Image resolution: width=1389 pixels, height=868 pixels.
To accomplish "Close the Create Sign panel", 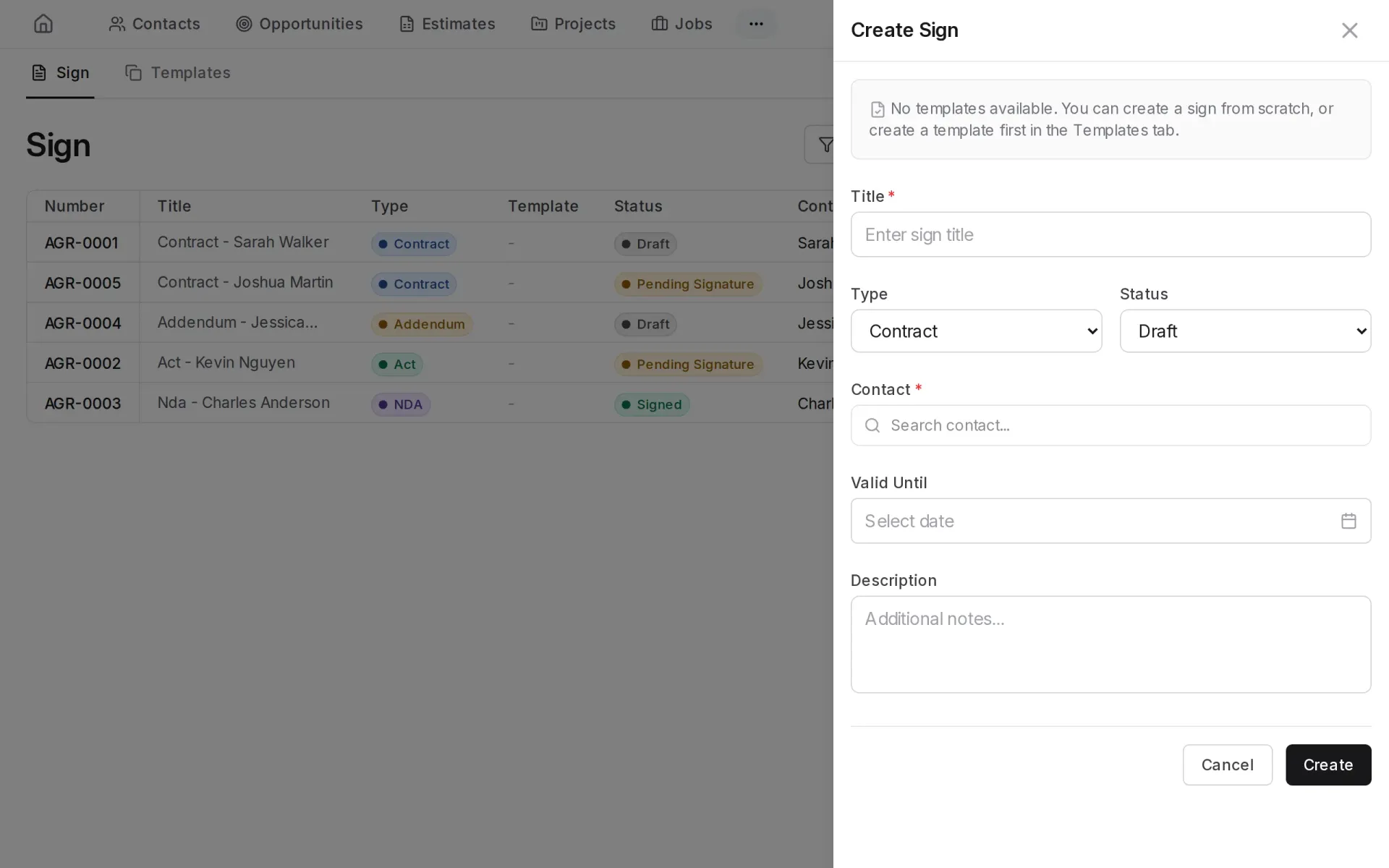I will (1349, 30).
